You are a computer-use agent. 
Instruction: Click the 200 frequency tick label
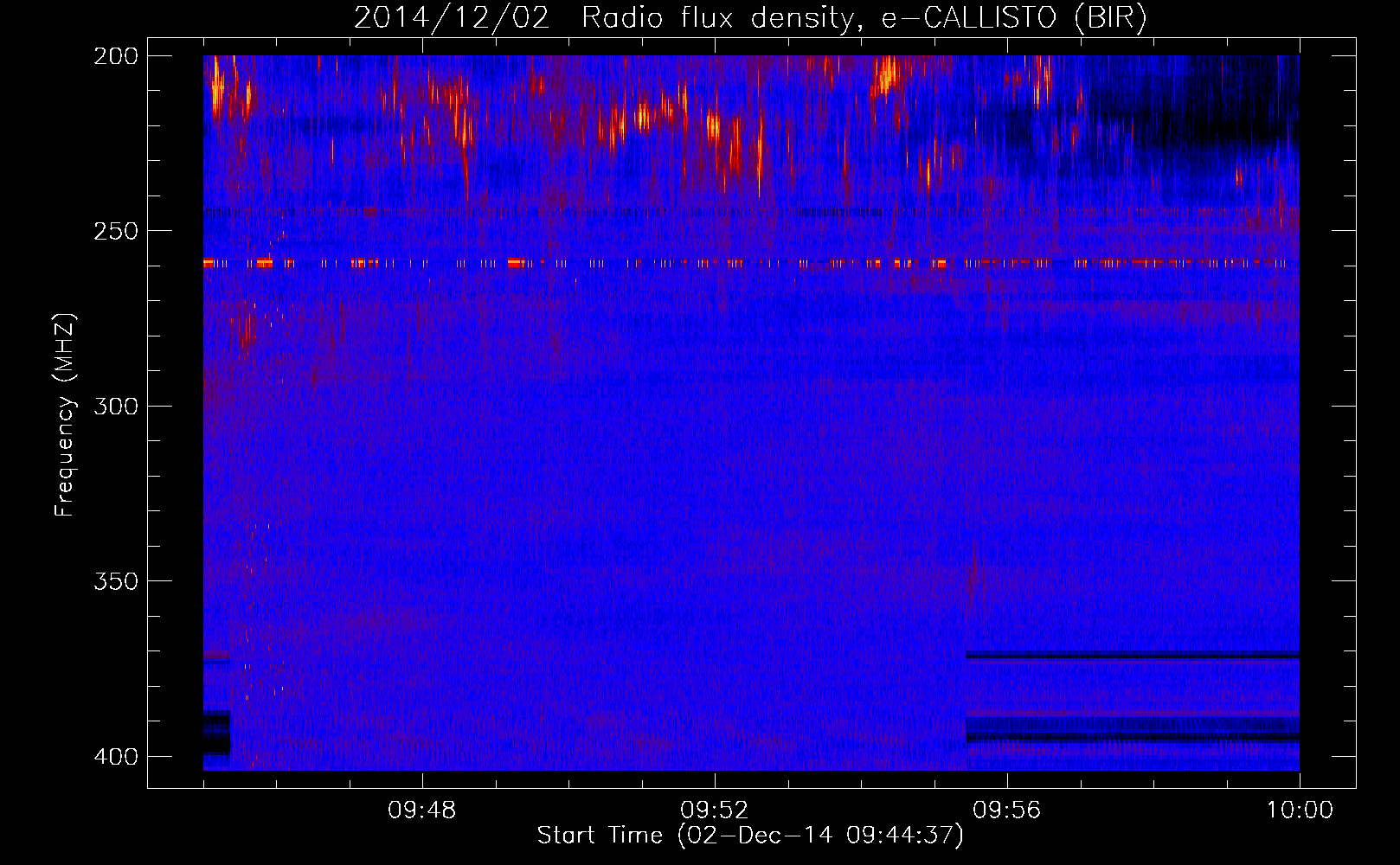coord(116,56)
